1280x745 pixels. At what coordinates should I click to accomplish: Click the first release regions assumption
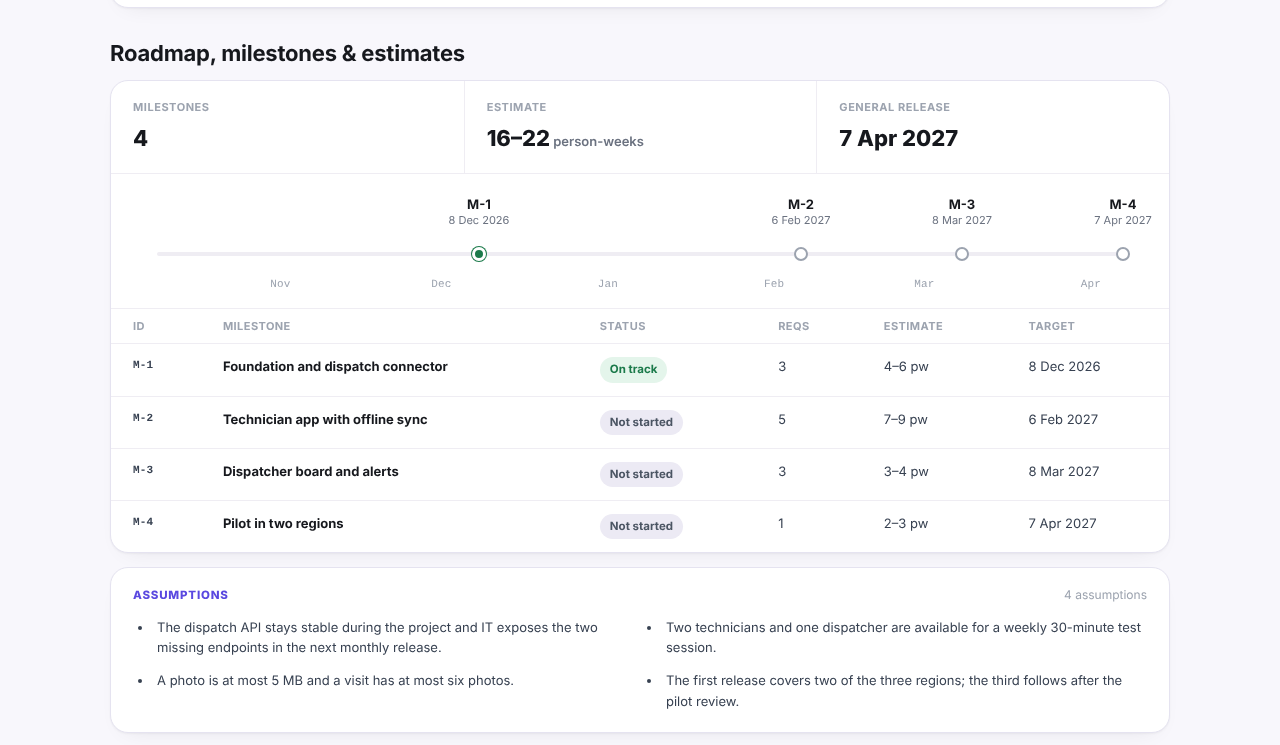pos(894,691)
